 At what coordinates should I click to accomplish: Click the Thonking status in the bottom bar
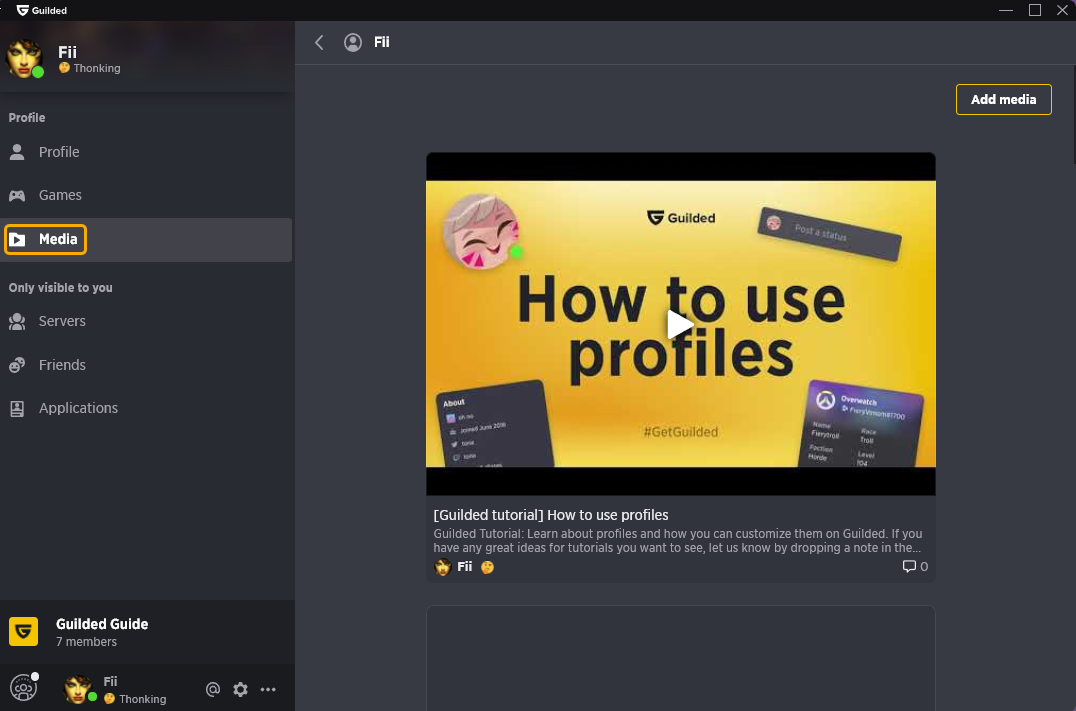tap(135, 699)
